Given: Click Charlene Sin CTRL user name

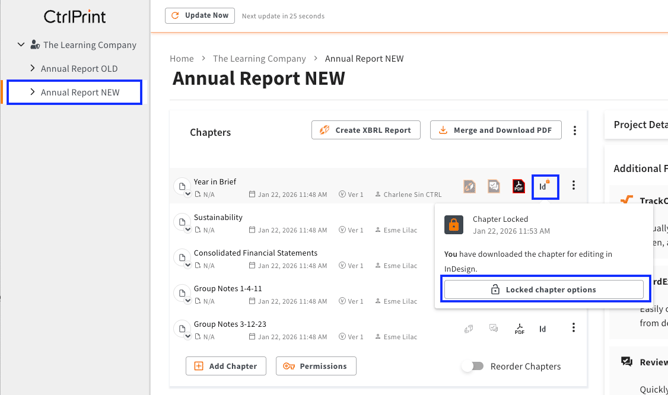Looking at the screenshot, I should (x=412, y=194).
